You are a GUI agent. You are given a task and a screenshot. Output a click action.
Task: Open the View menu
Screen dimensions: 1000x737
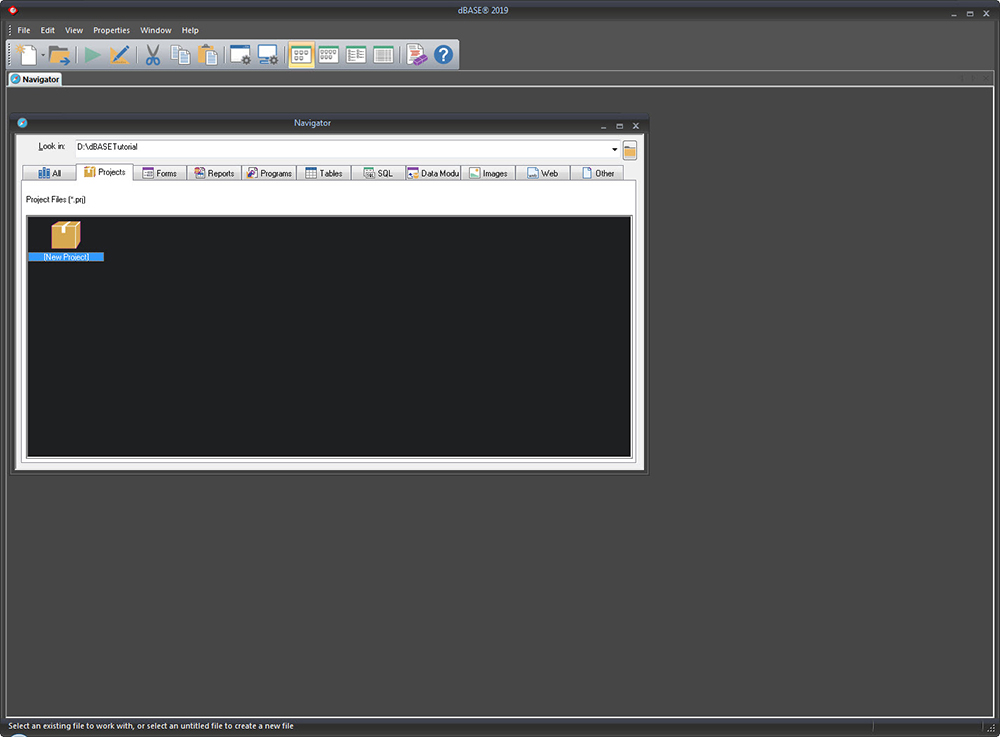coord(74,30)
